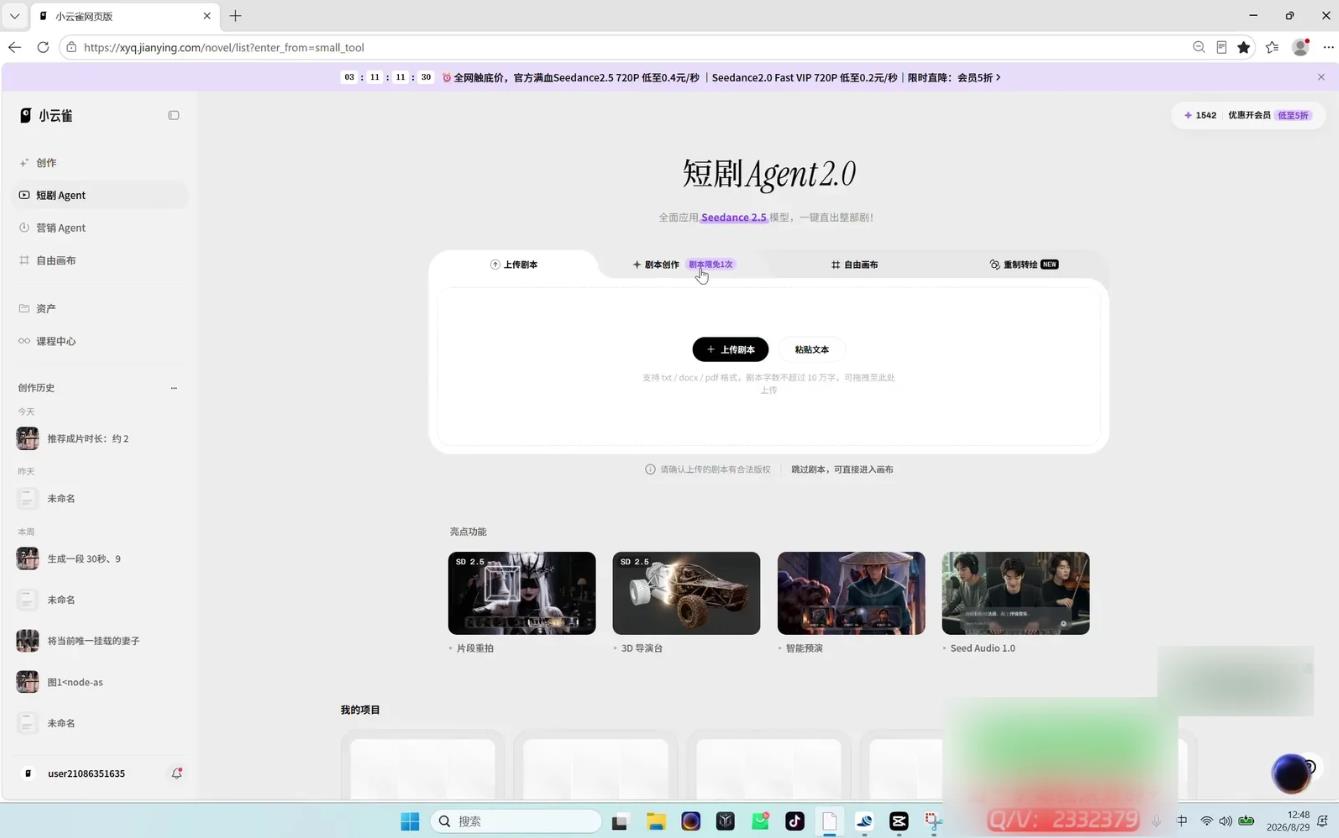Open the 片段重拍 feature thumbnail

pos(522,593)
